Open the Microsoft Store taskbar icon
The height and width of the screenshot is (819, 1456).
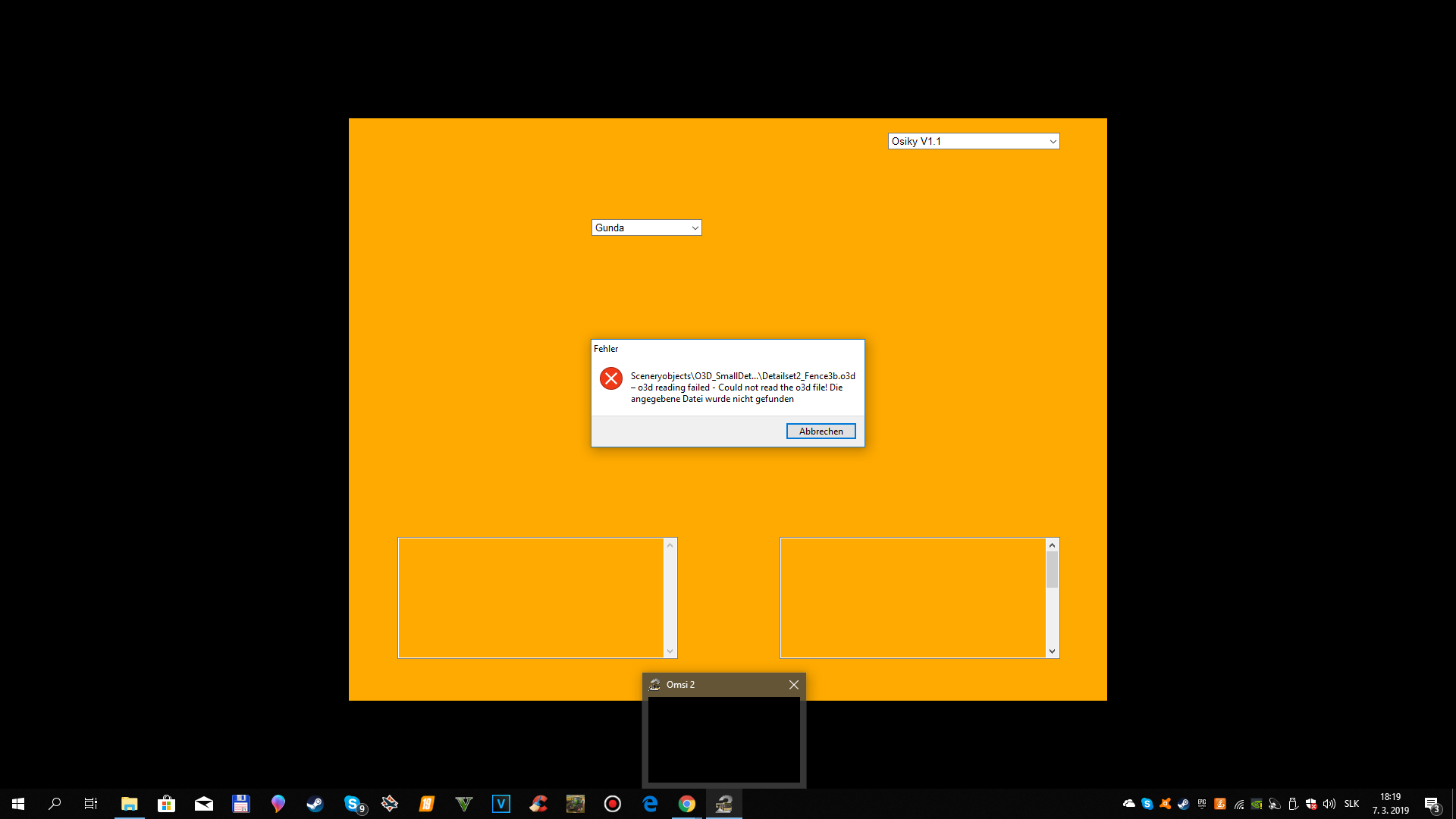[166, 804]
